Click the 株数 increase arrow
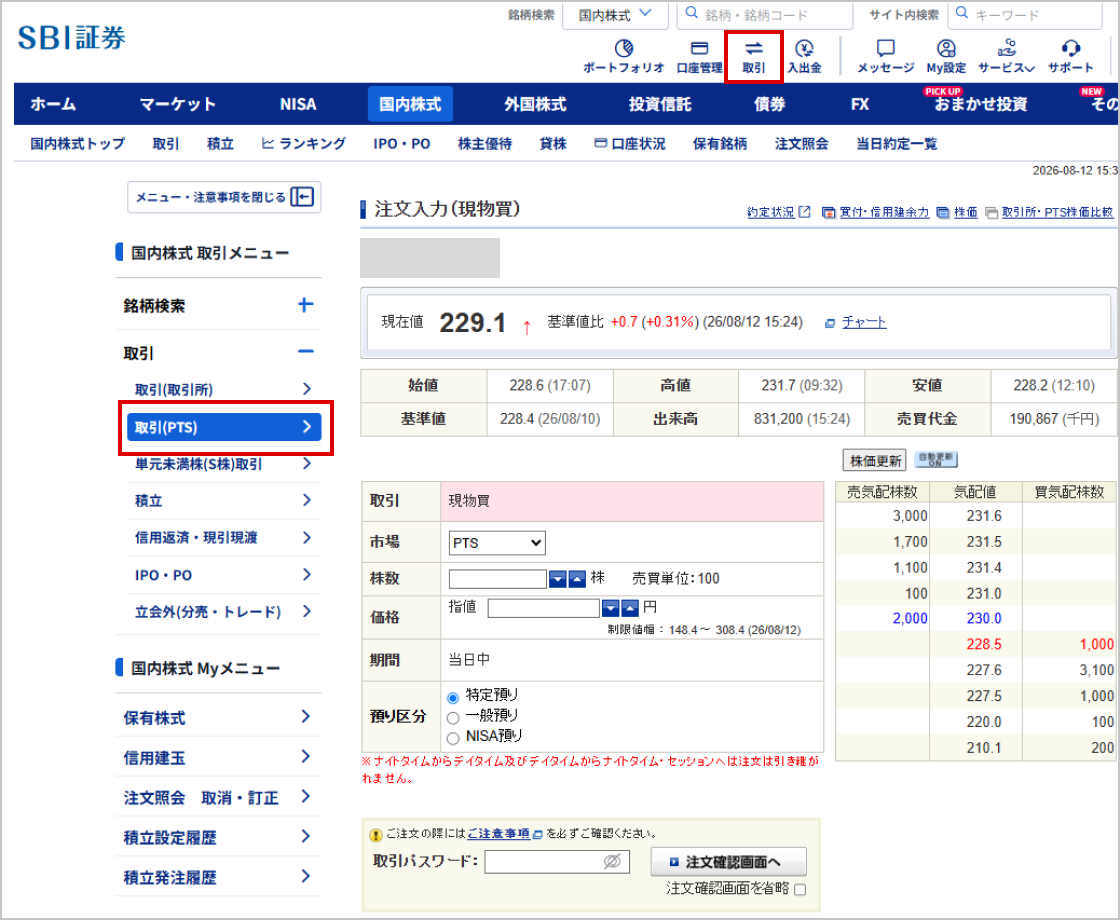This screenshot has width=1120, height=920. (577, 579)
